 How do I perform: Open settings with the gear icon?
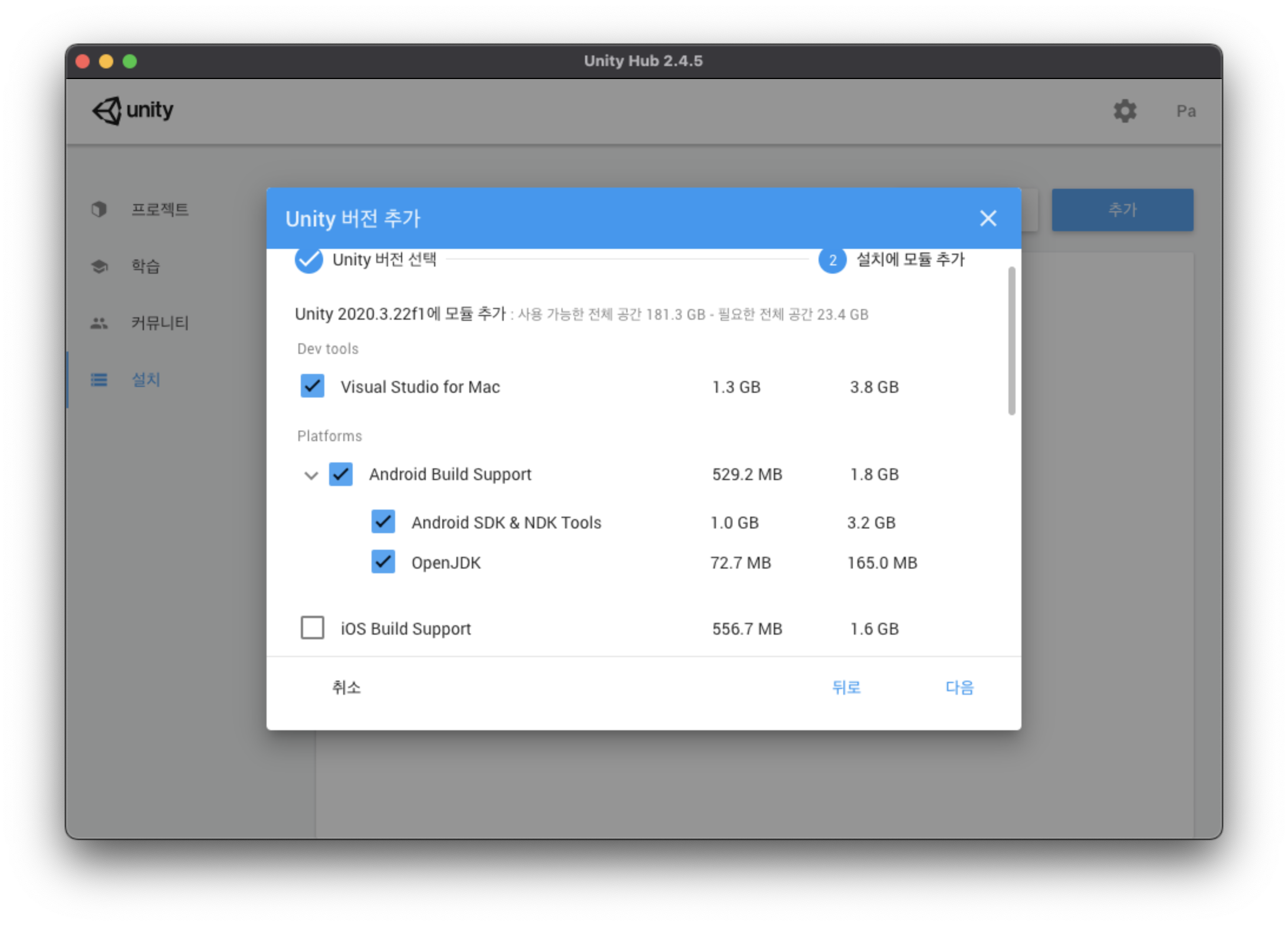point(1125,110)
